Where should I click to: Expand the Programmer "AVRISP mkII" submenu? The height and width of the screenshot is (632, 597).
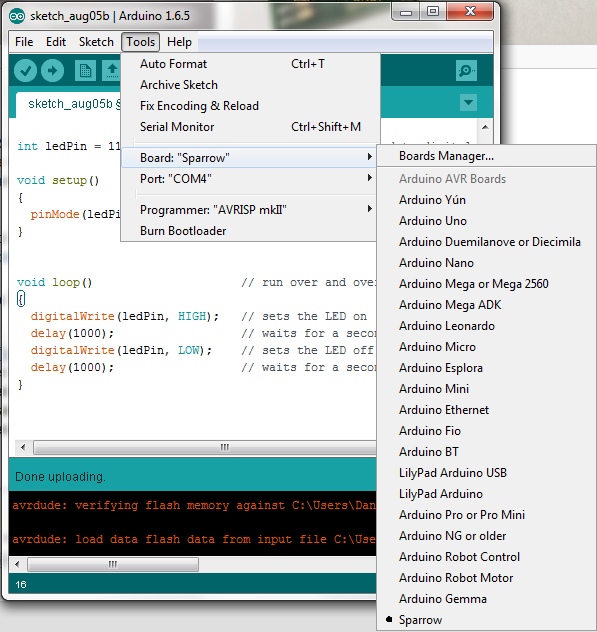[250, 210]
